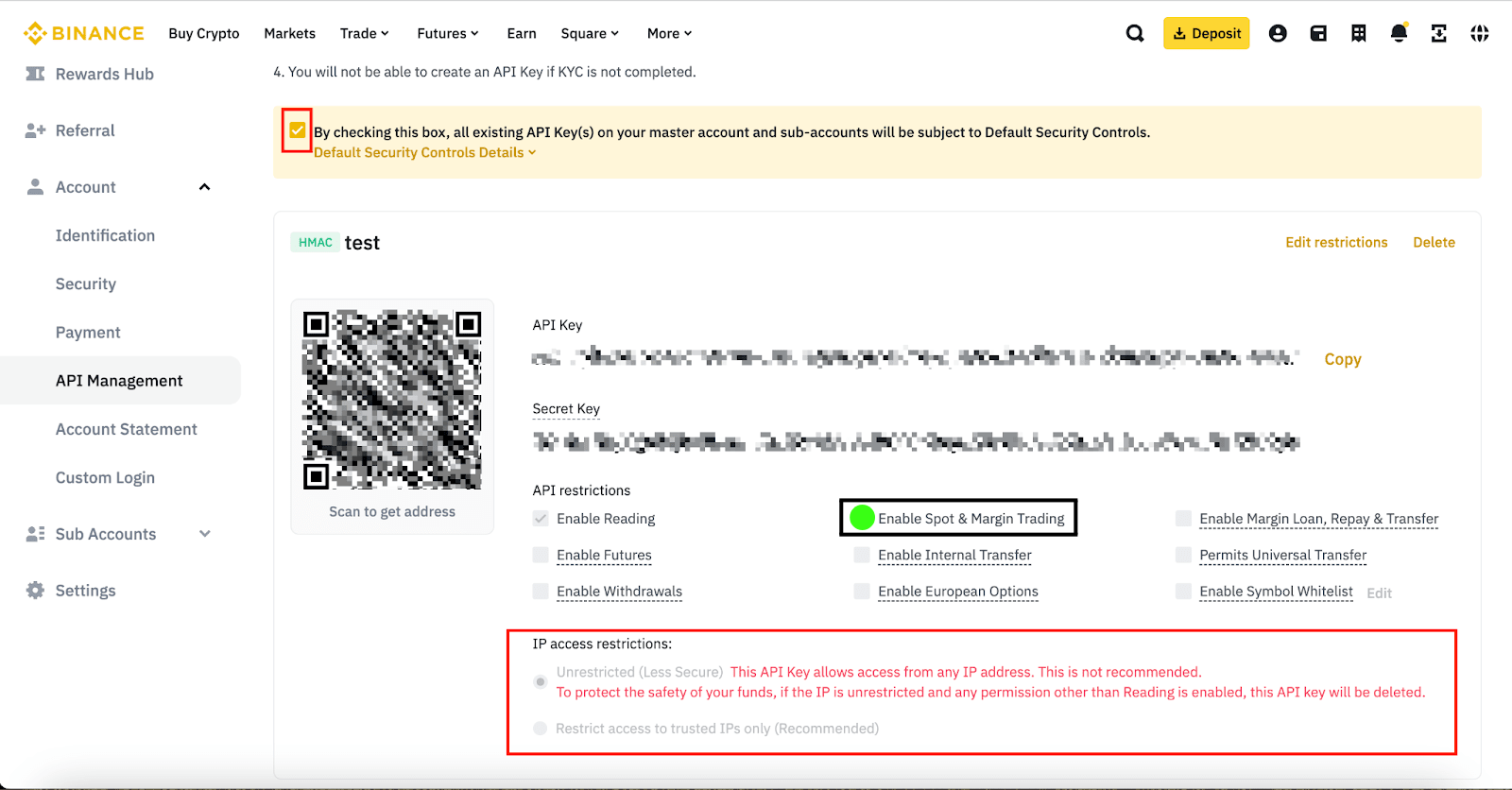
Task: Click Delete for the test key
Action: pos(1434,242)
